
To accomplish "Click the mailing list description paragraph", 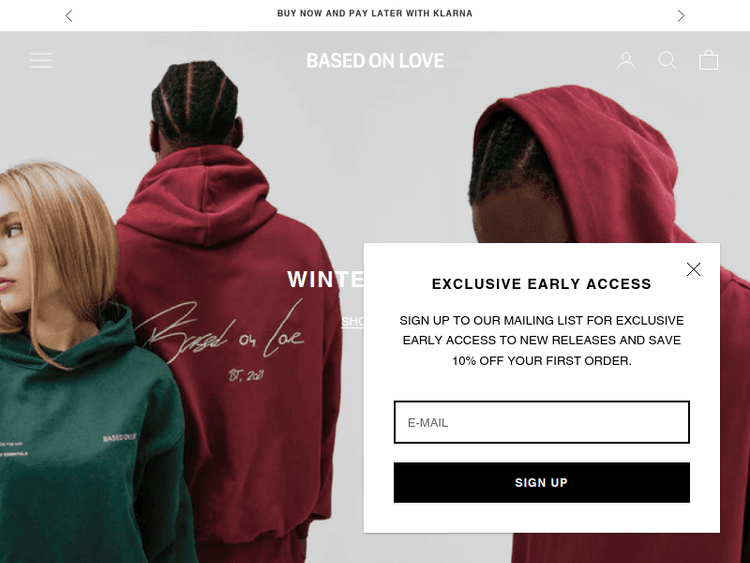I will (x=541, y=341).
